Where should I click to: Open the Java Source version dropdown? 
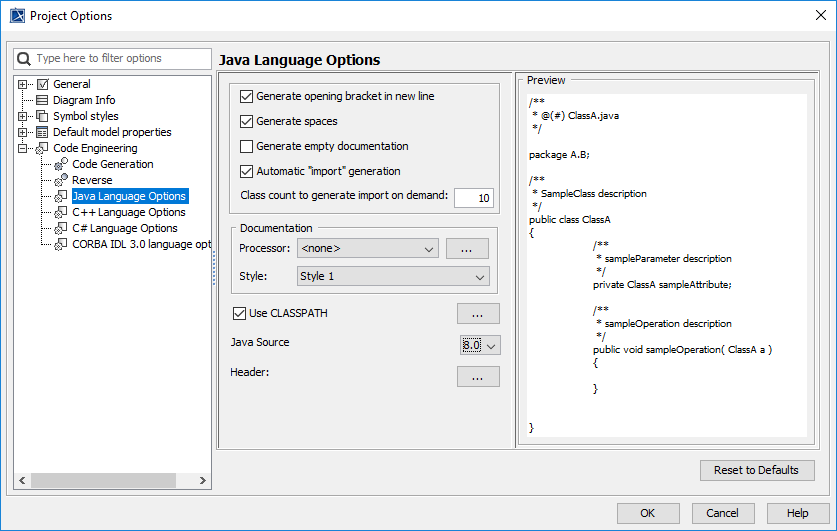click(x=479, y=345)
